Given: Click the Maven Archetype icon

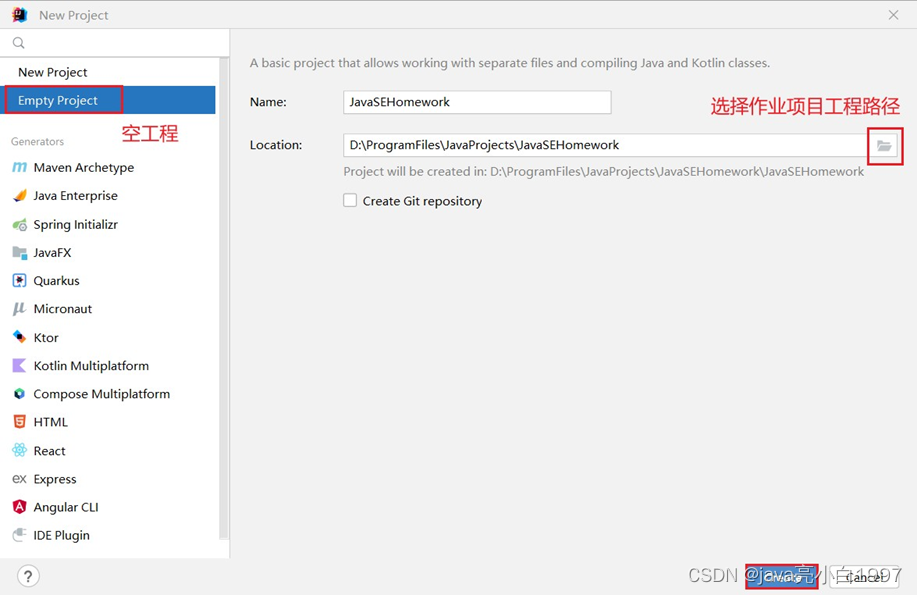Looking at the screenshot, I should [19, 167].
